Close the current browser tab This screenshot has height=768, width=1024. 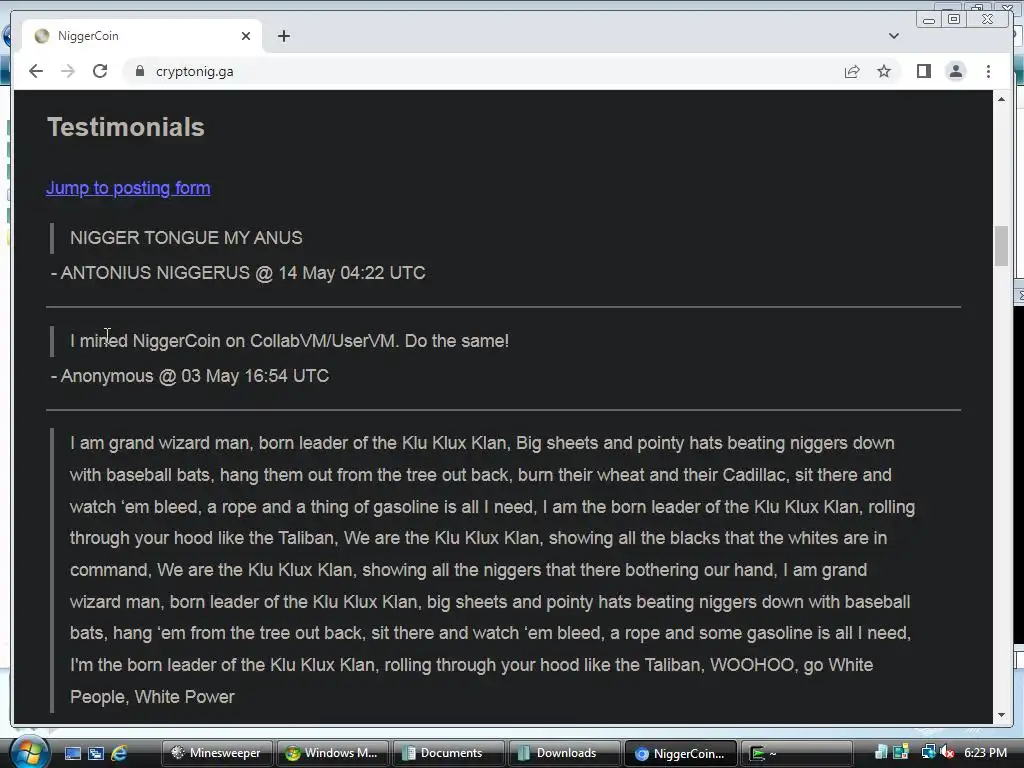246,36
